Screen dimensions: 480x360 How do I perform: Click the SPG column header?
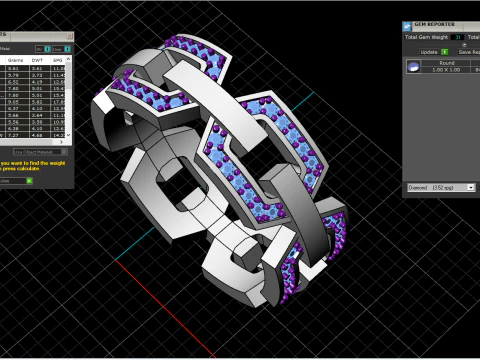58,60
